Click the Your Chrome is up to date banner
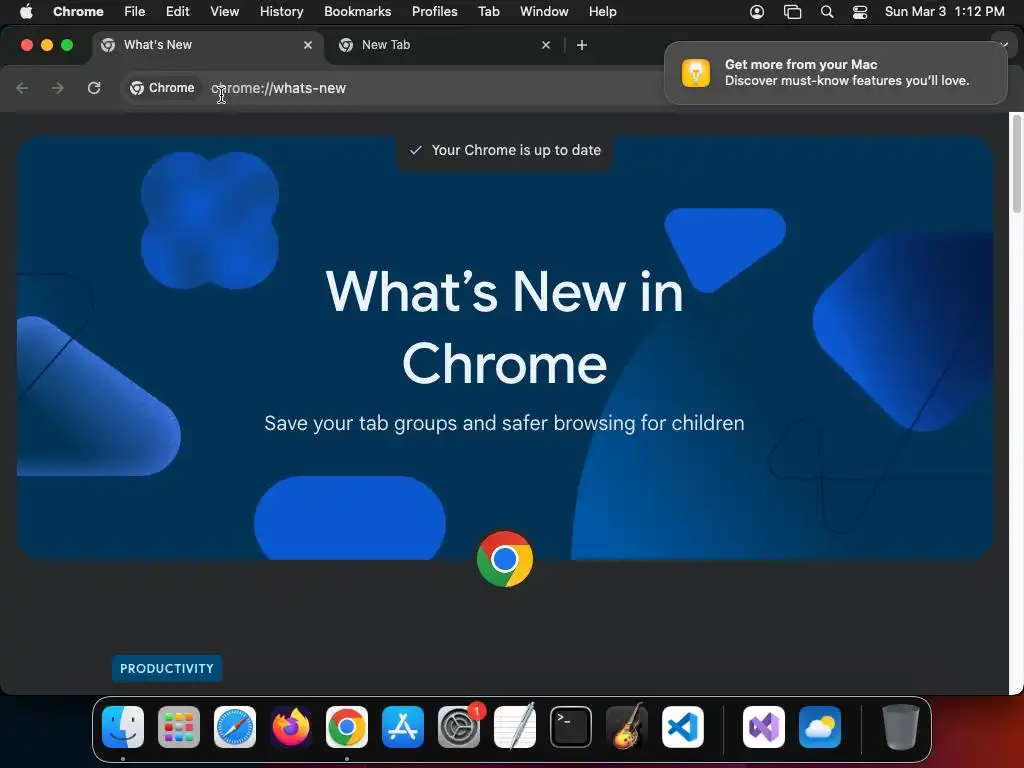Image resolution: width=1024 pixels, height=768 pixels. point(505,150)
